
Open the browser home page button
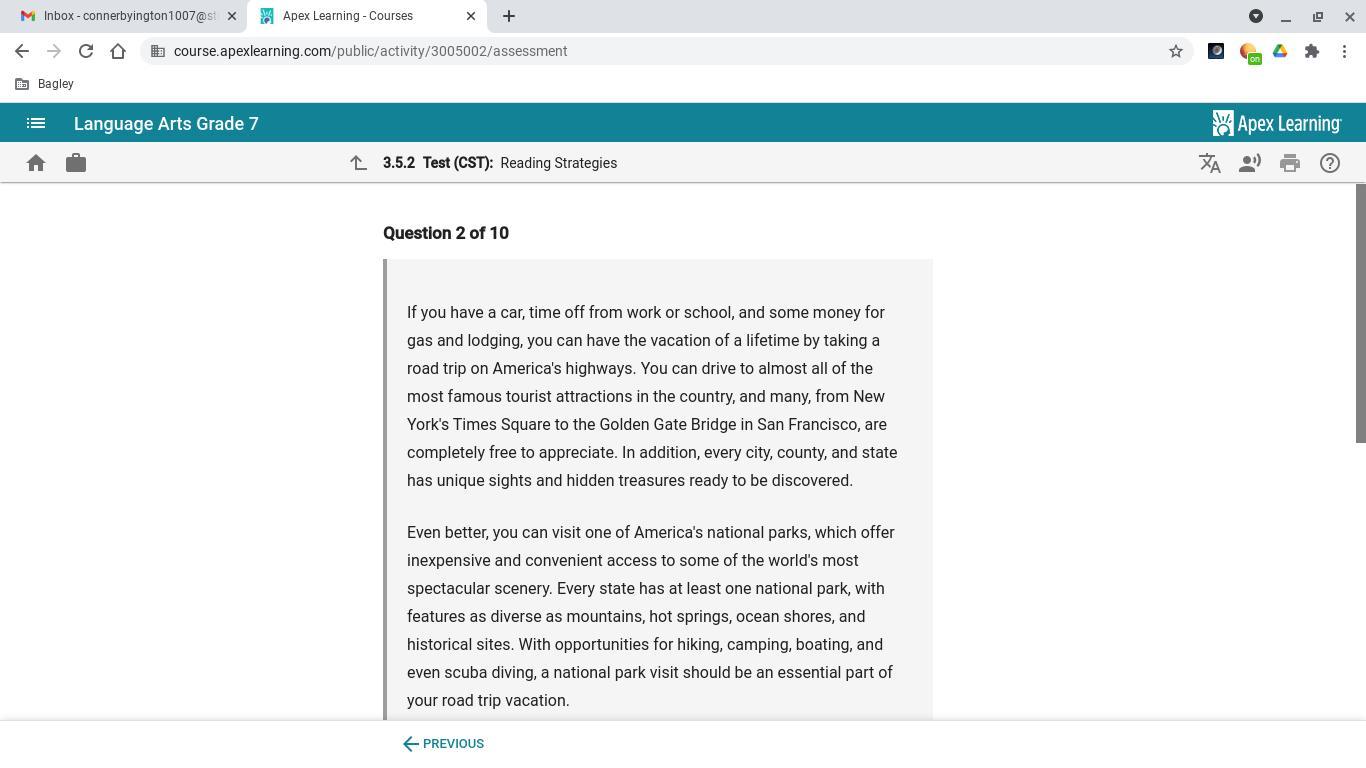[118, 51]
